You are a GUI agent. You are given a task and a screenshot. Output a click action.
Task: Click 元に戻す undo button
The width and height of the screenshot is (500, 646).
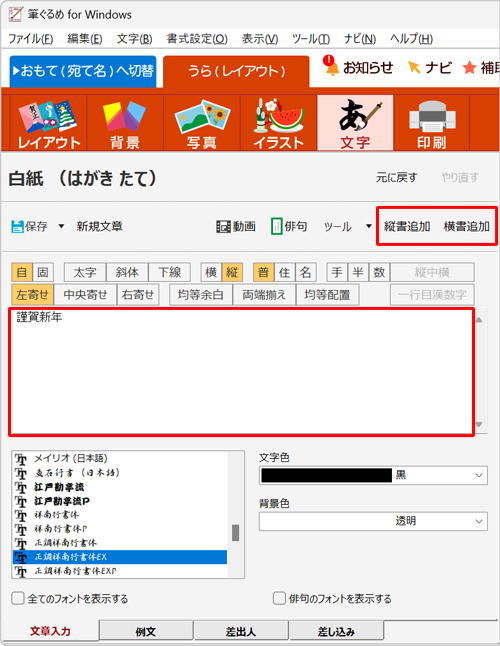click(397, 178)
